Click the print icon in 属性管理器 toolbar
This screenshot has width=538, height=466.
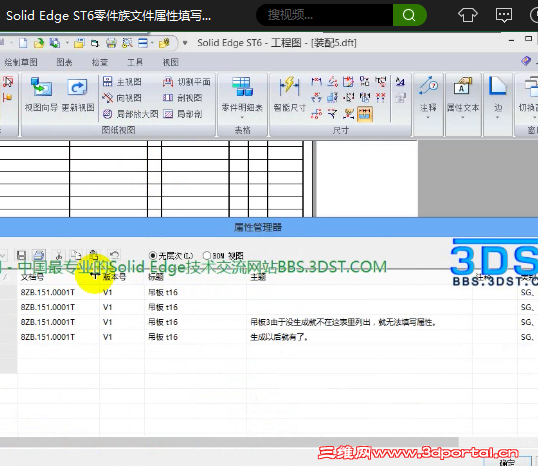coord(39,255)
